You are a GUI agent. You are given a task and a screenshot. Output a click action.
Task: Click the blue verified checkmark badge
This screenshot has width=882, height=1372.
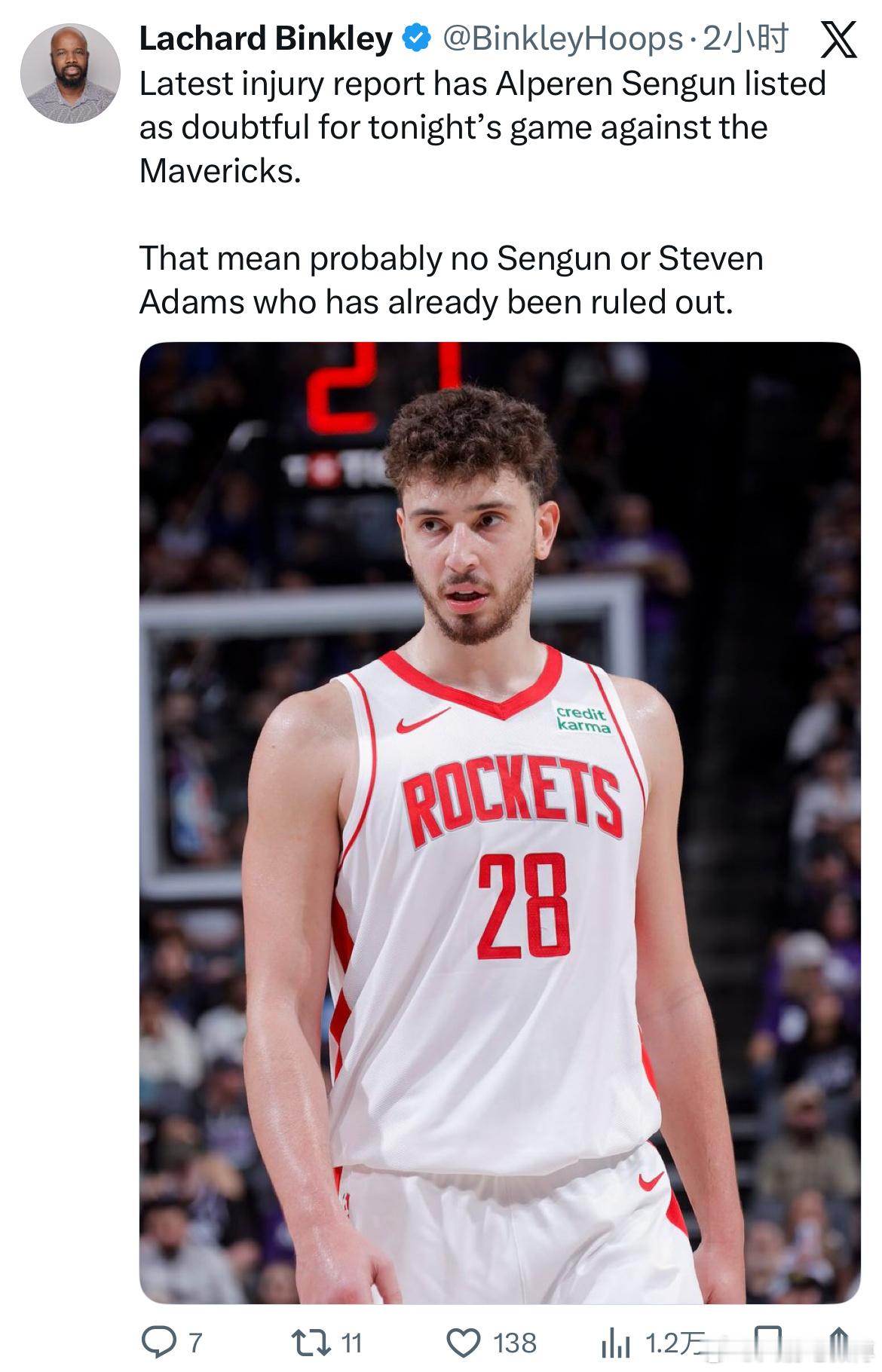[x=417, y=38]
